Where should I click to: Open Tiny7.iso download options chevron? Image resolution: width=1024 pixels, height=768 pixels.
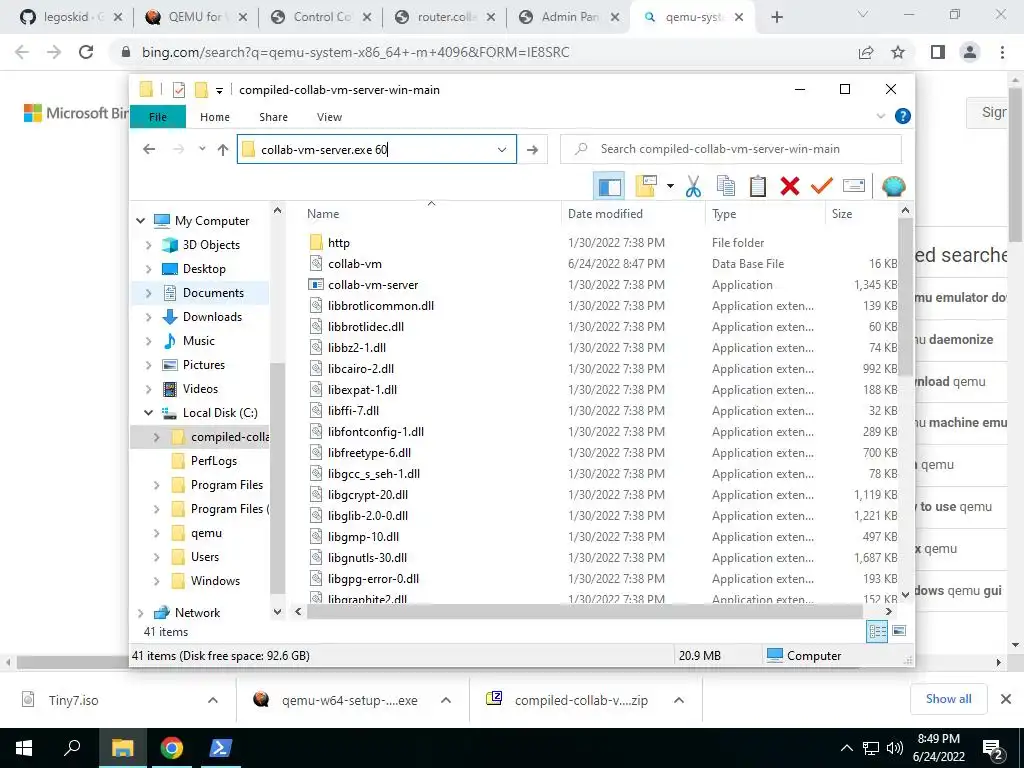[212, 700]
